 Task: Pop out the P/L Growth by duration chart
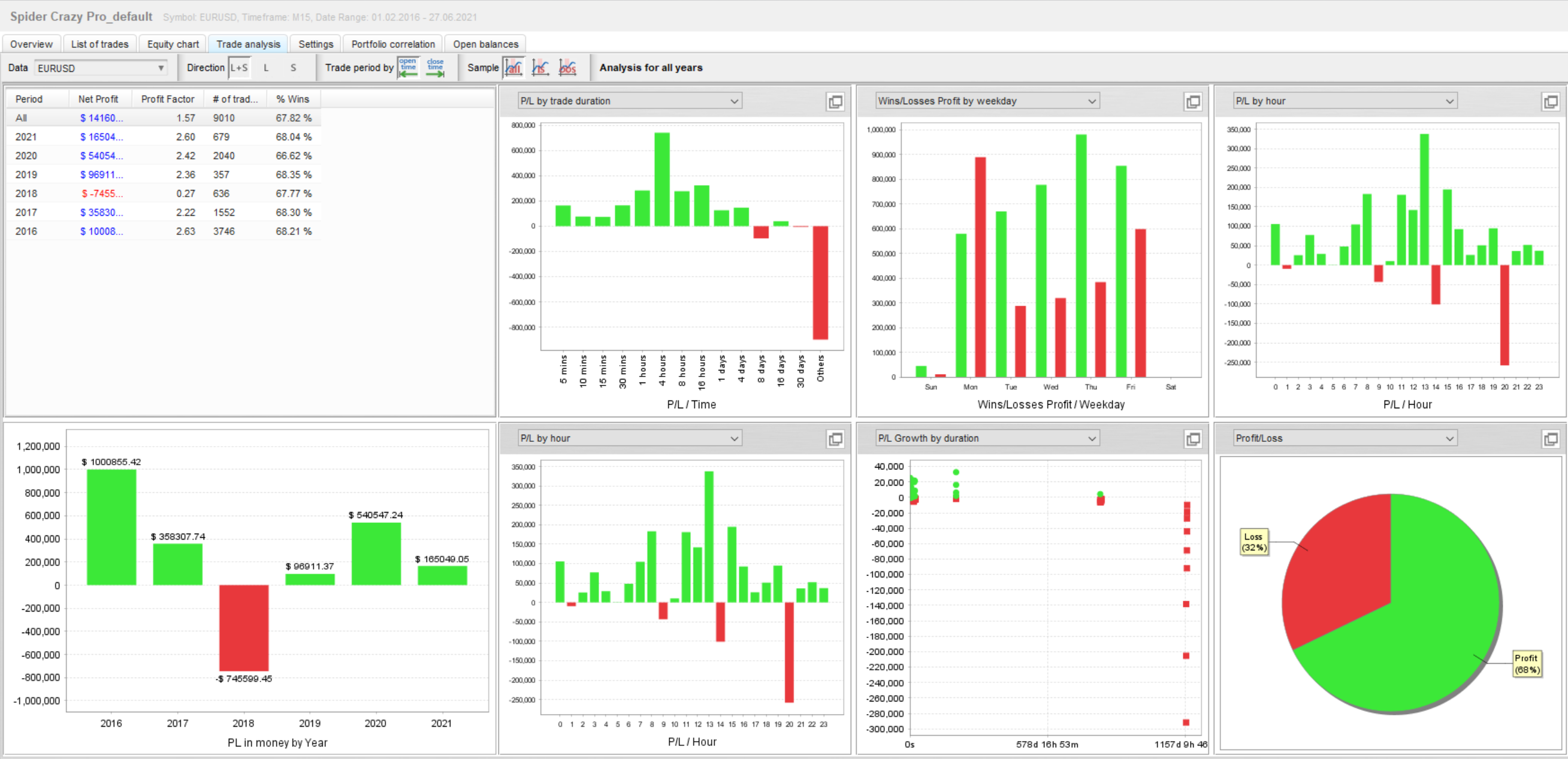click(x=1193, y=439)
